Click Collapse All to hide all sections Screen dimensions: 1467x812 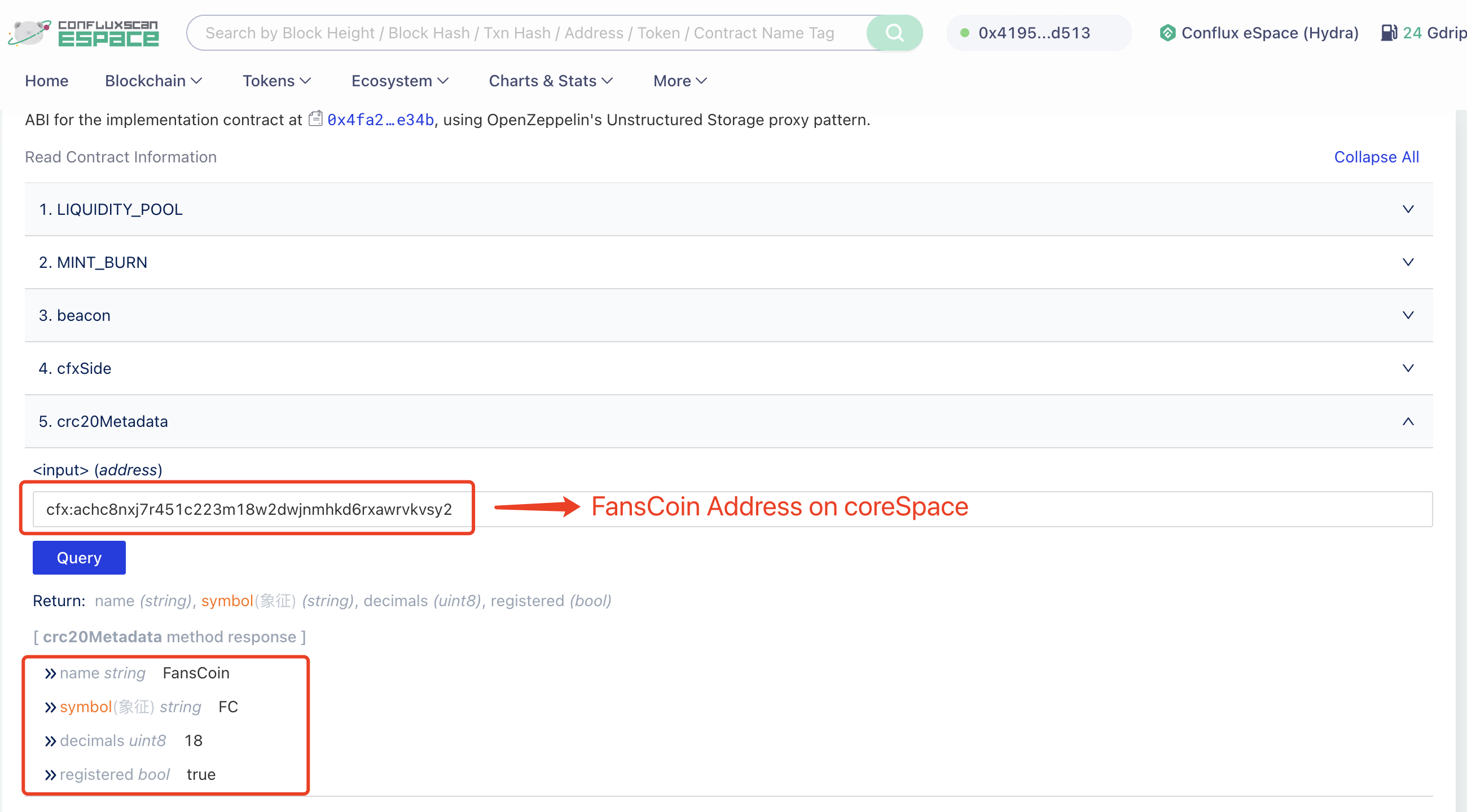1378,157
